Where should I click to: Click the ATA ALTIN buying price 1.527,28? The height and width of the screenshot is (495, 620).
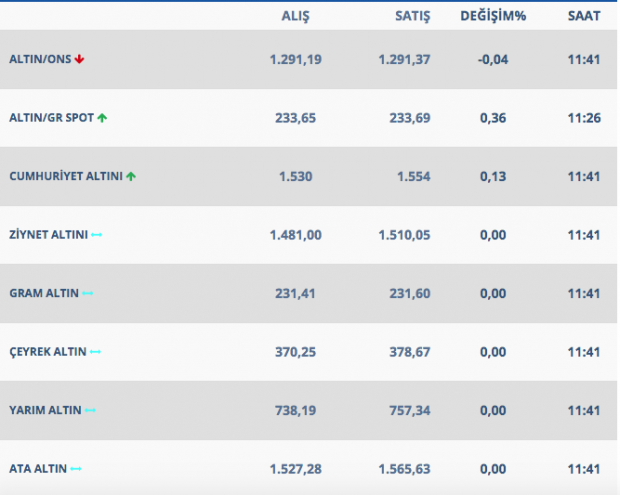click(294, 469)
